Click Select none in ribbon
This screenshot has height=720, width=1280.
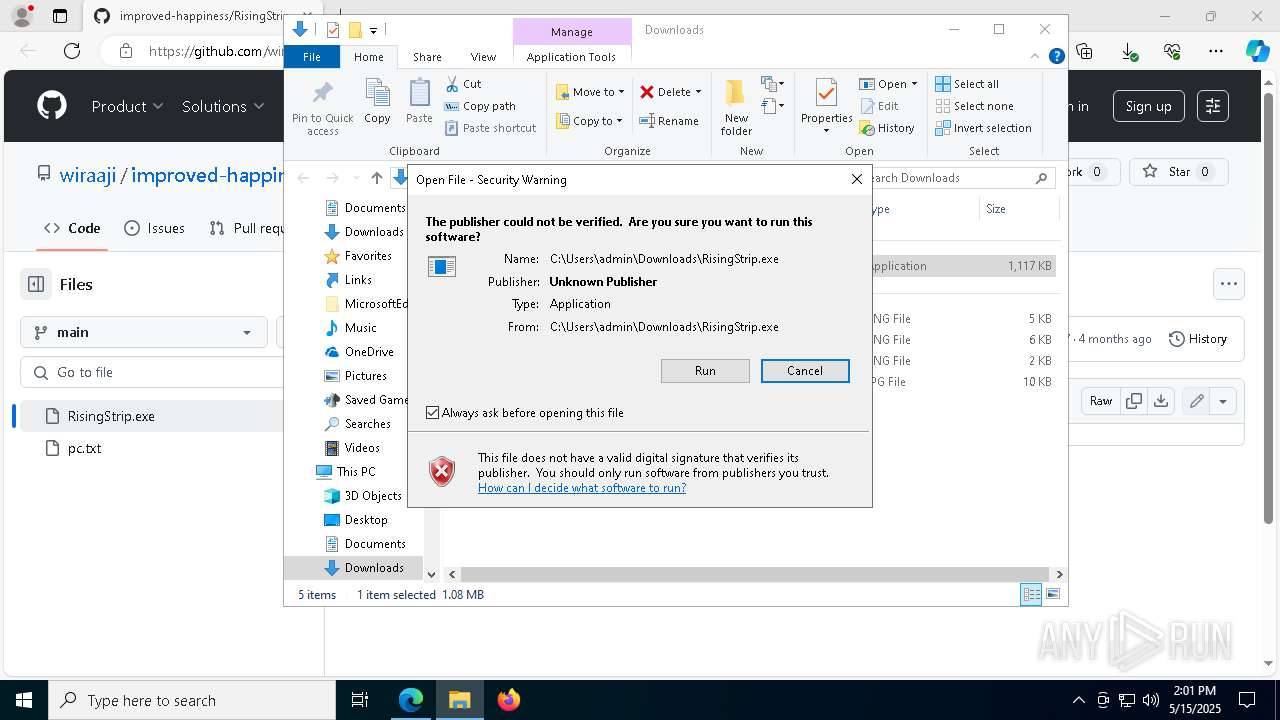tap(974, 106)
